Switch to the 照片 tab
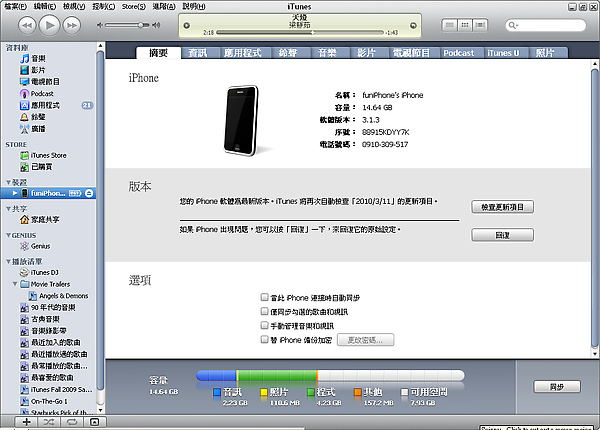600x430 pixels. tap(545, 53)
